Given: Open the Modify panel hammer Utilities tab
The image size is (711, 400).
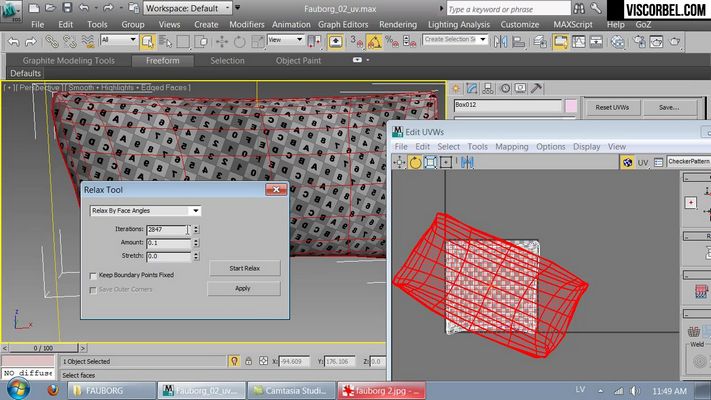Looking at the screenshot, I should (536, 88).
